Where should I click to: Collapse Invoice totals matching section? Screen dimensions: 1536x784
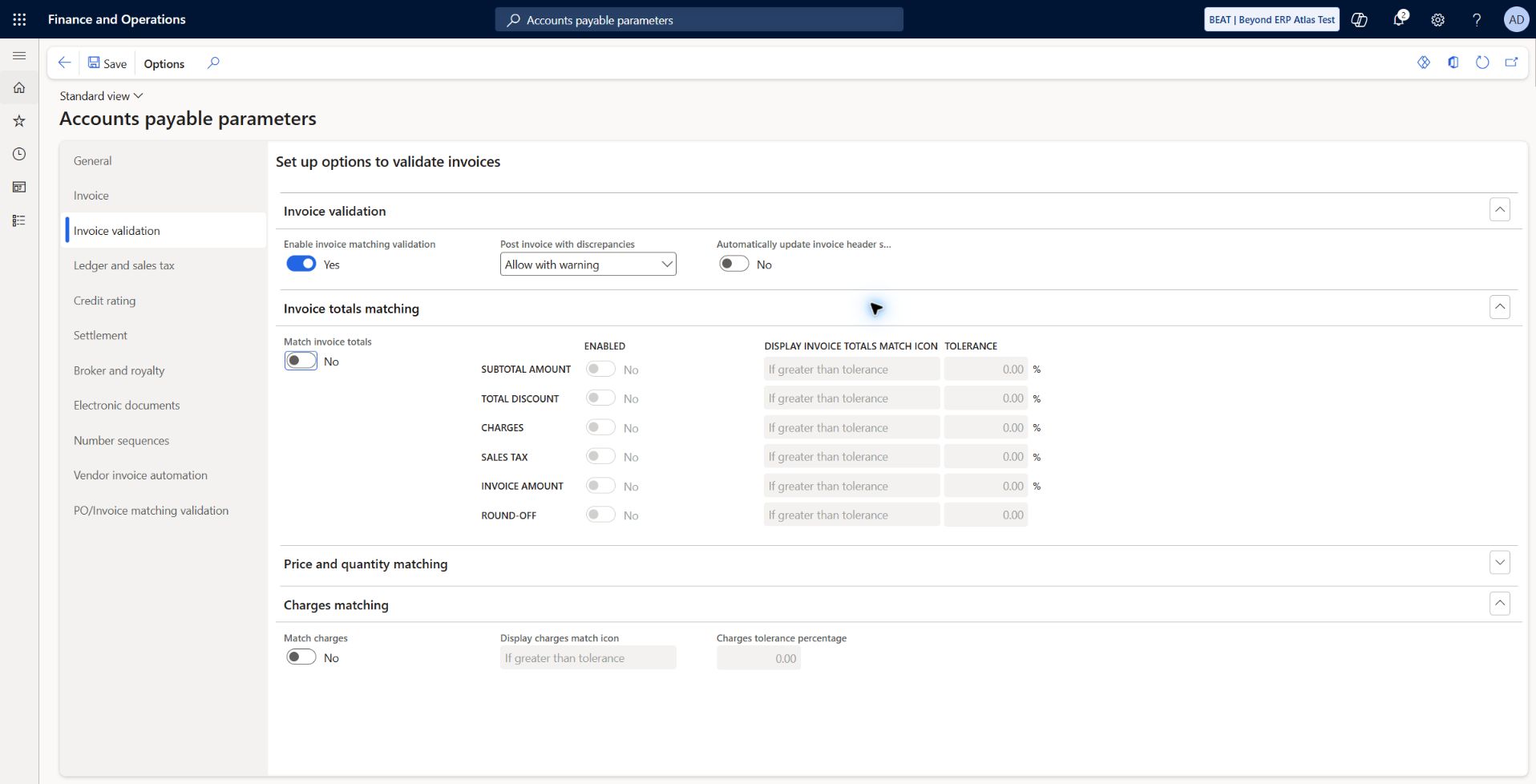click(x=1500, y=307)
